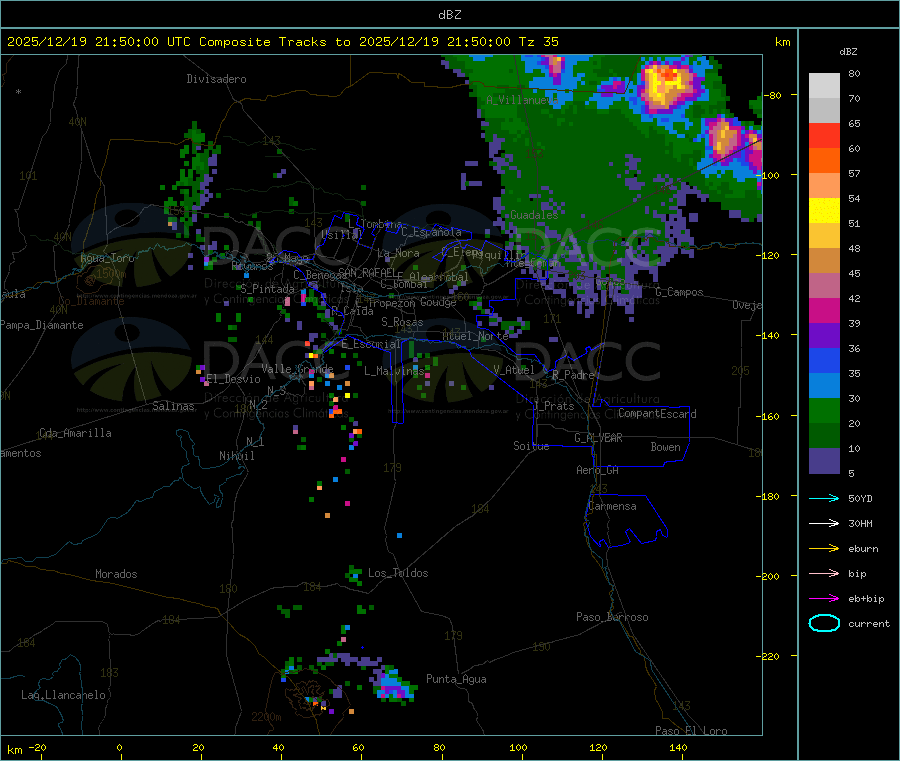Click the 'El_Desvio' map label
Screen dimensions: 900x761
click(x=233, y=379)
